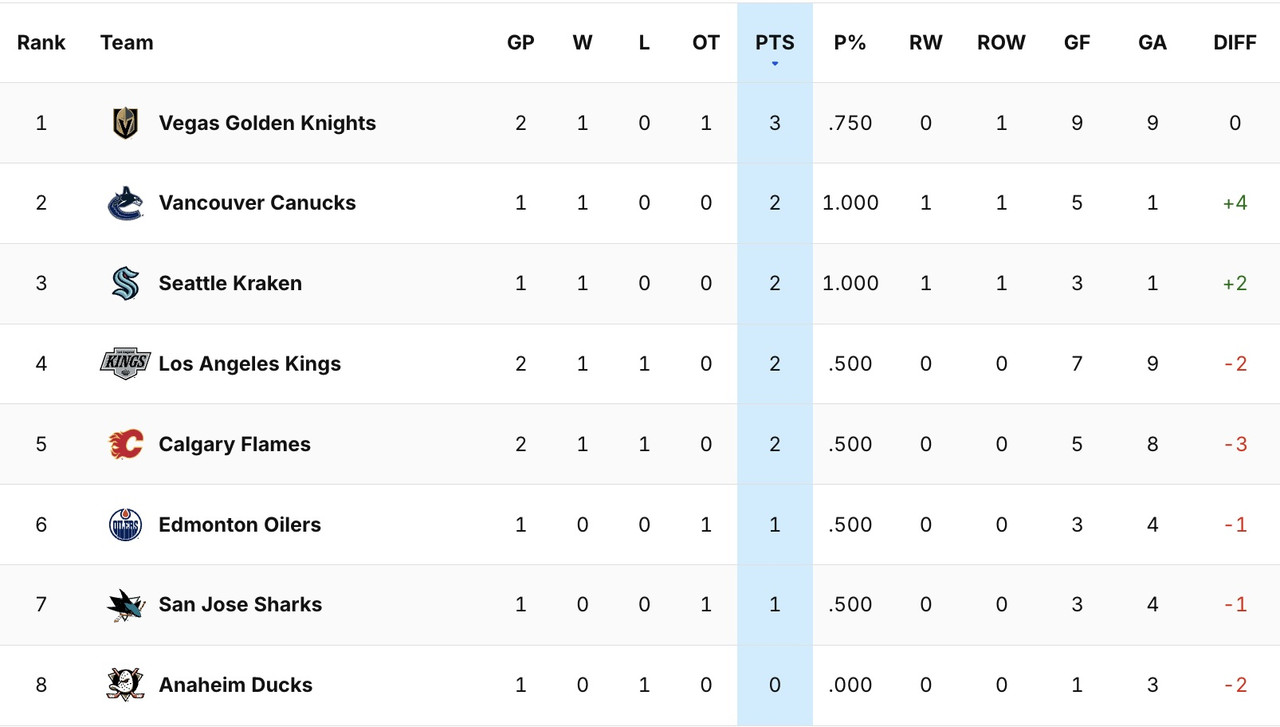Sort by the OT column header
This screenshot has width=1280, height=727.
(706, 42)
